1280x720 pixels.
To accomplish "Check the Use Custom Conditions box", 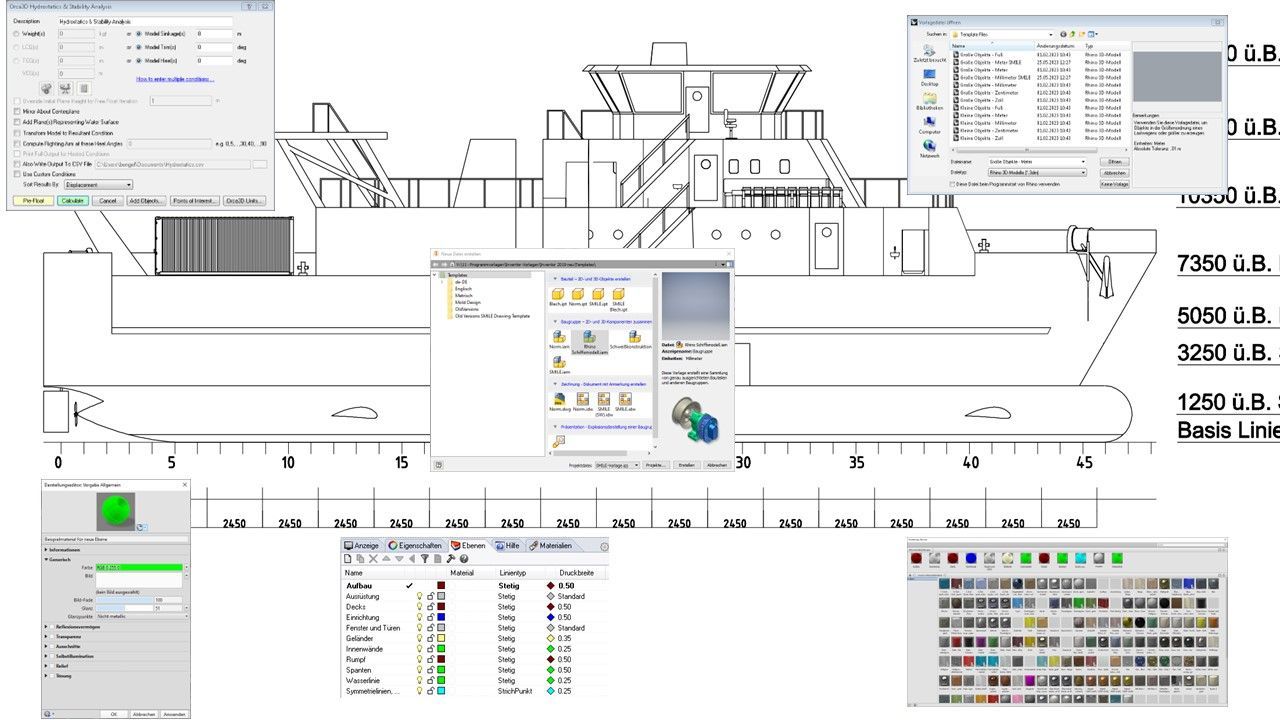I will (x=17, y=173).
